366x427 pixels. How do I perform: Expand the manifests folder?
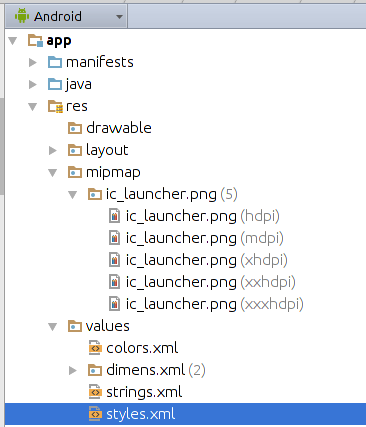point(33,62)
